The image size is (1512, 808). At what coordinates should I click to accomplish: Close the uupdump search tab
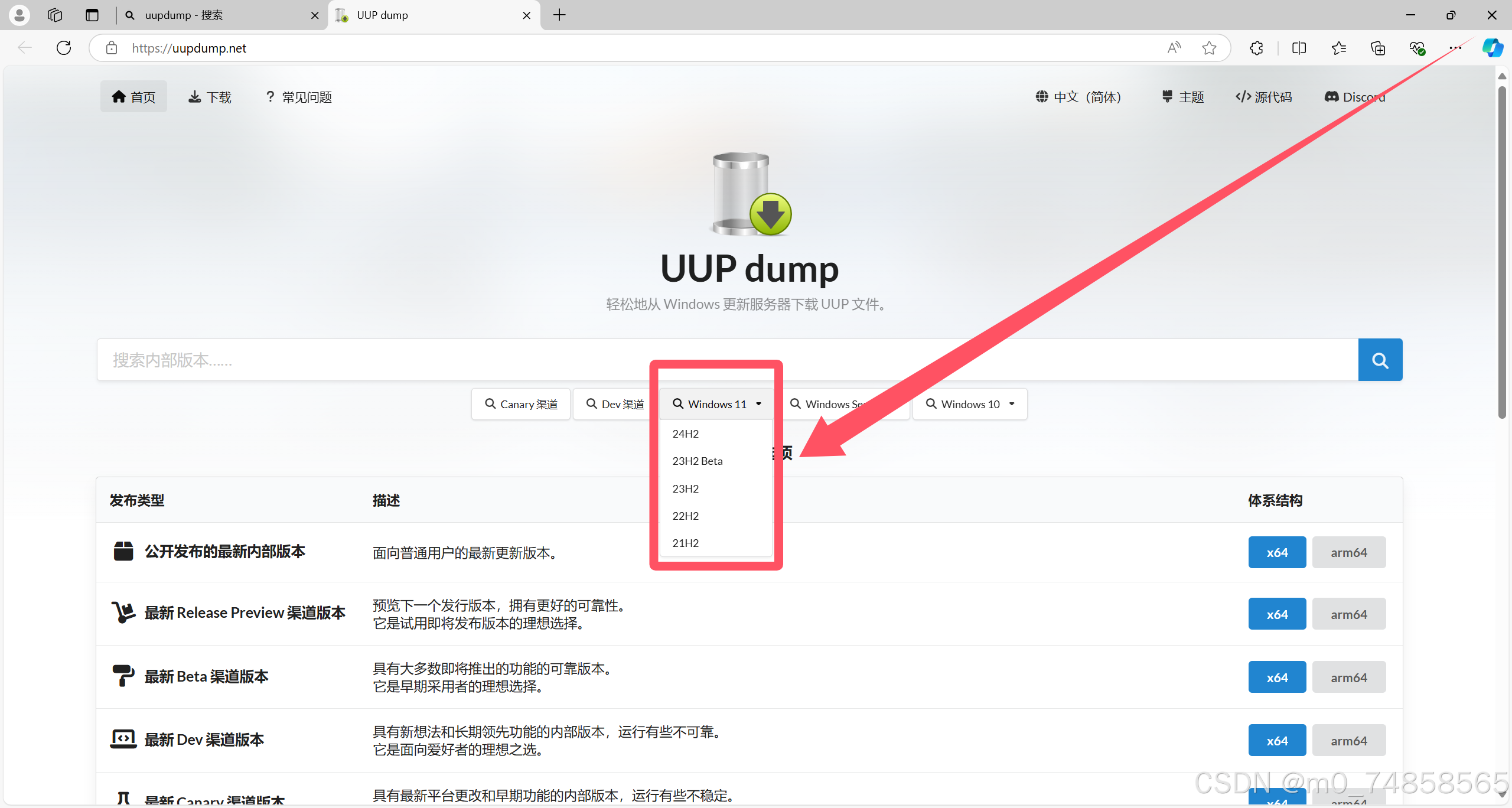pos(315,15)
